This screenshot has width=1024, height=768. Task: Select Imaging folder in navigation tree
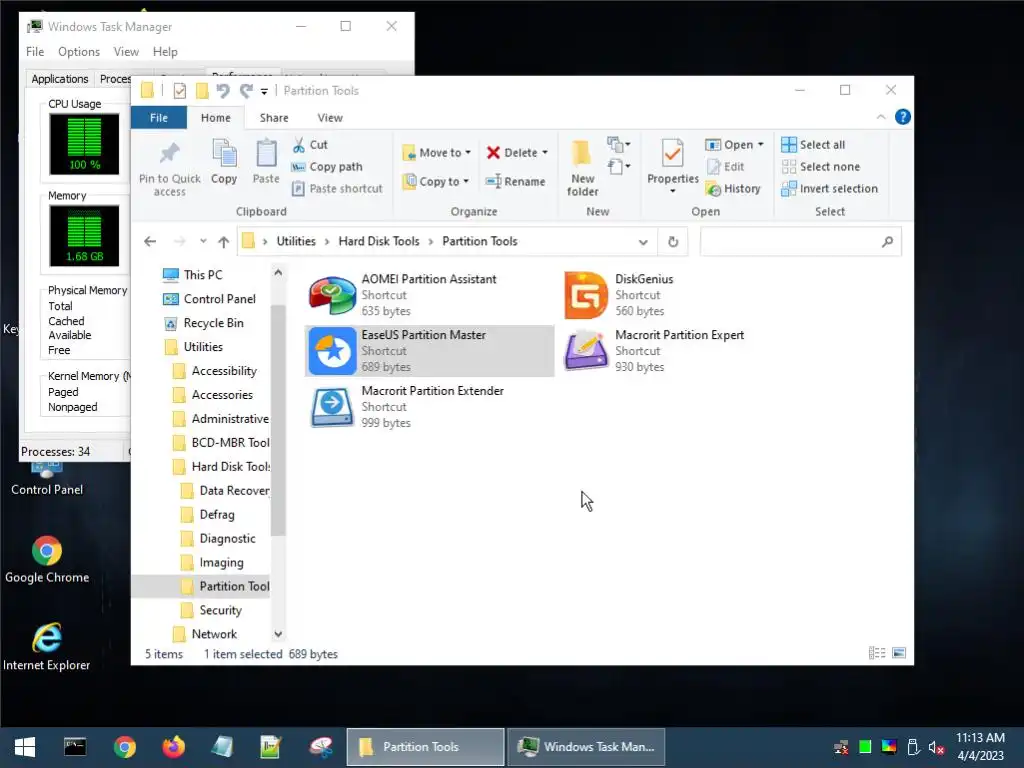221,562
